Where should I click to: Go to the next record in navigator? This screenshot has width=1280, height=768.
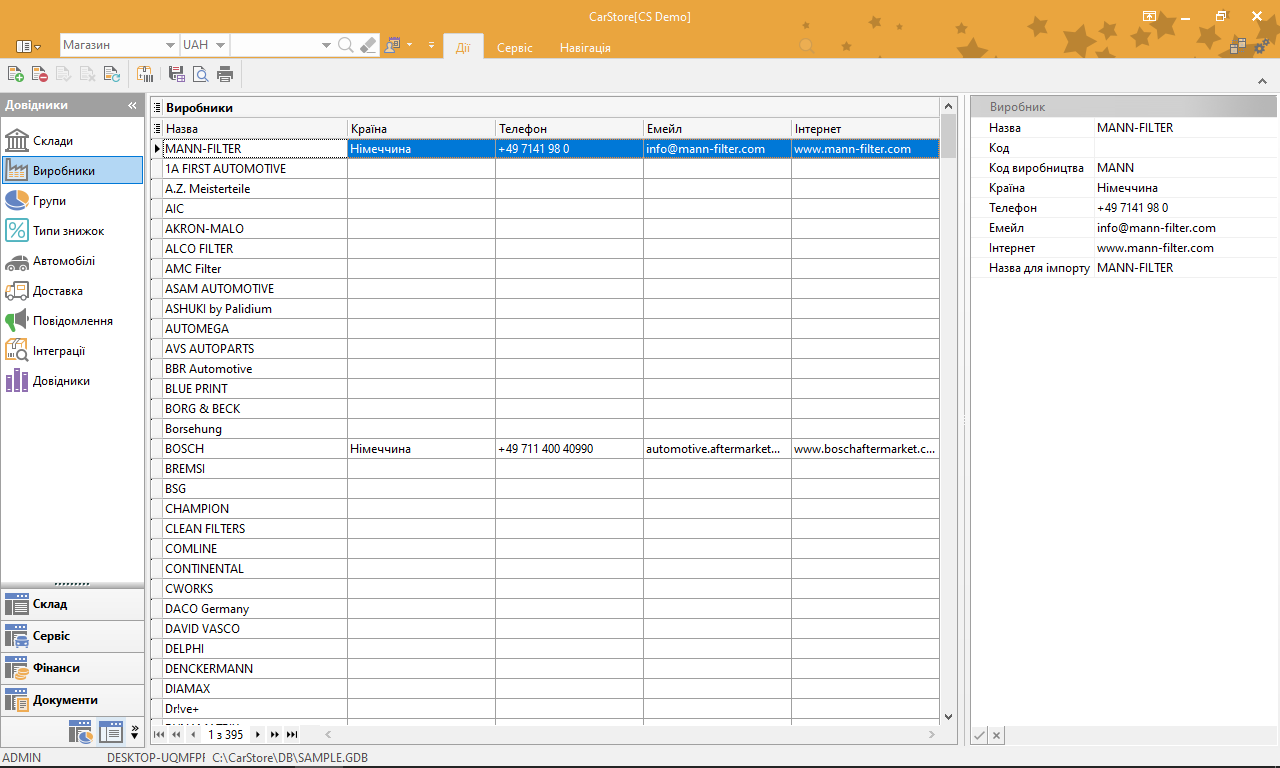pyautogui.click(x=258, y=734)
